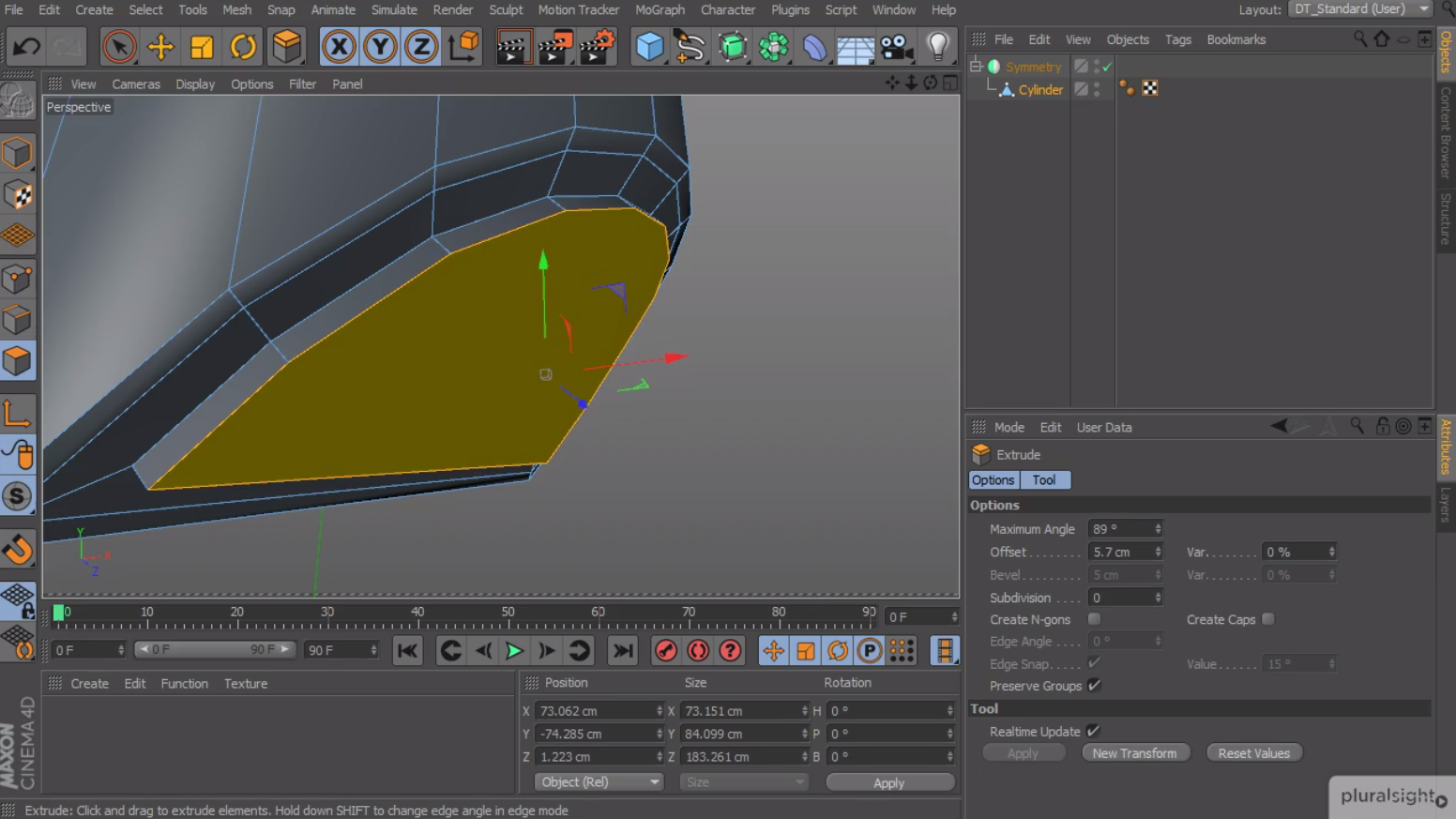Image resolution: width=1456 pixels, height=819 pixels.
Task: Open the Object (Rel) coordinates dropdown
Action: [598, 781]
